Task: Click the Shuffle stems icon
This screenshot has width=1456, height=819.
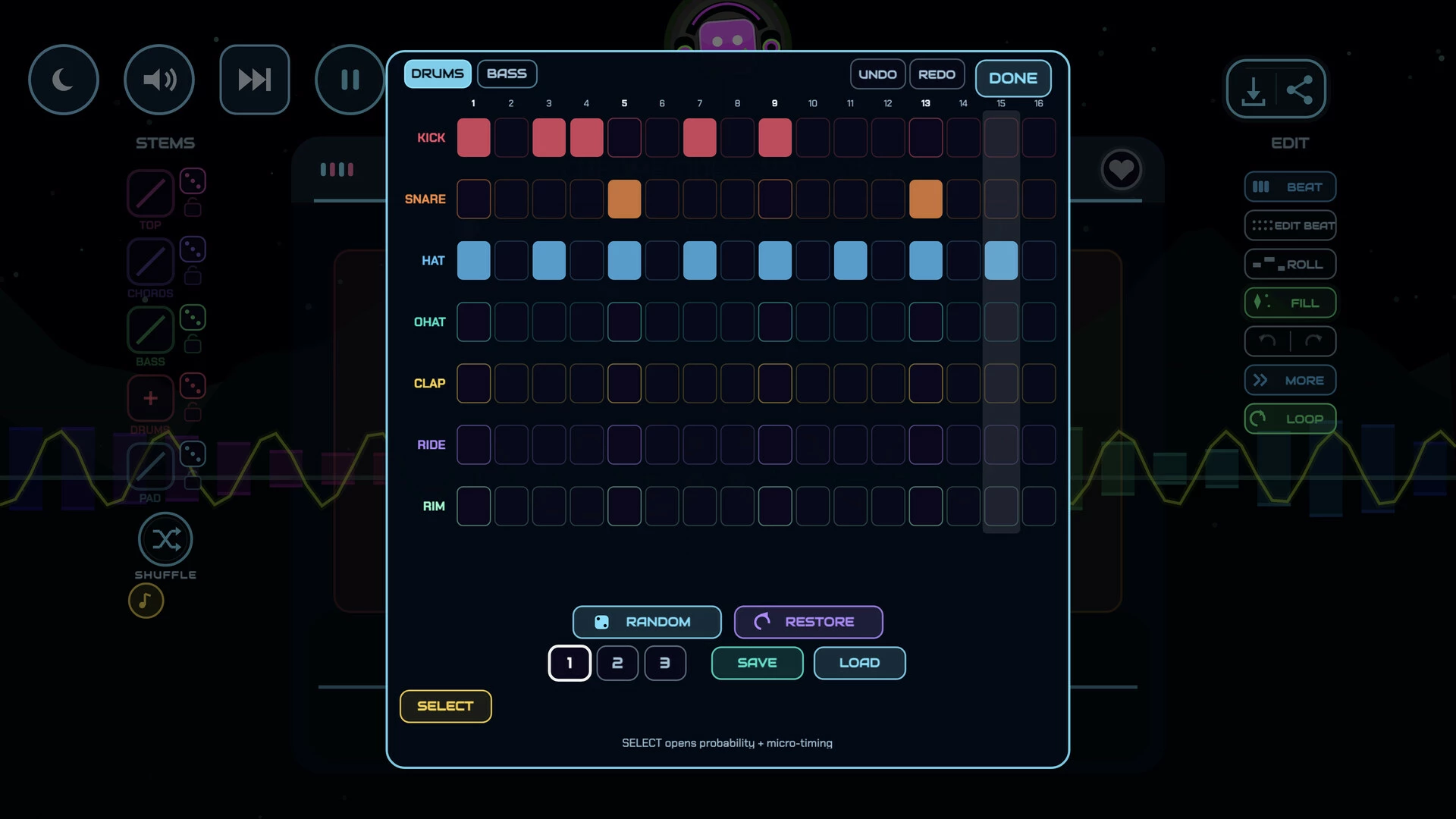Action: click(165, 540)
